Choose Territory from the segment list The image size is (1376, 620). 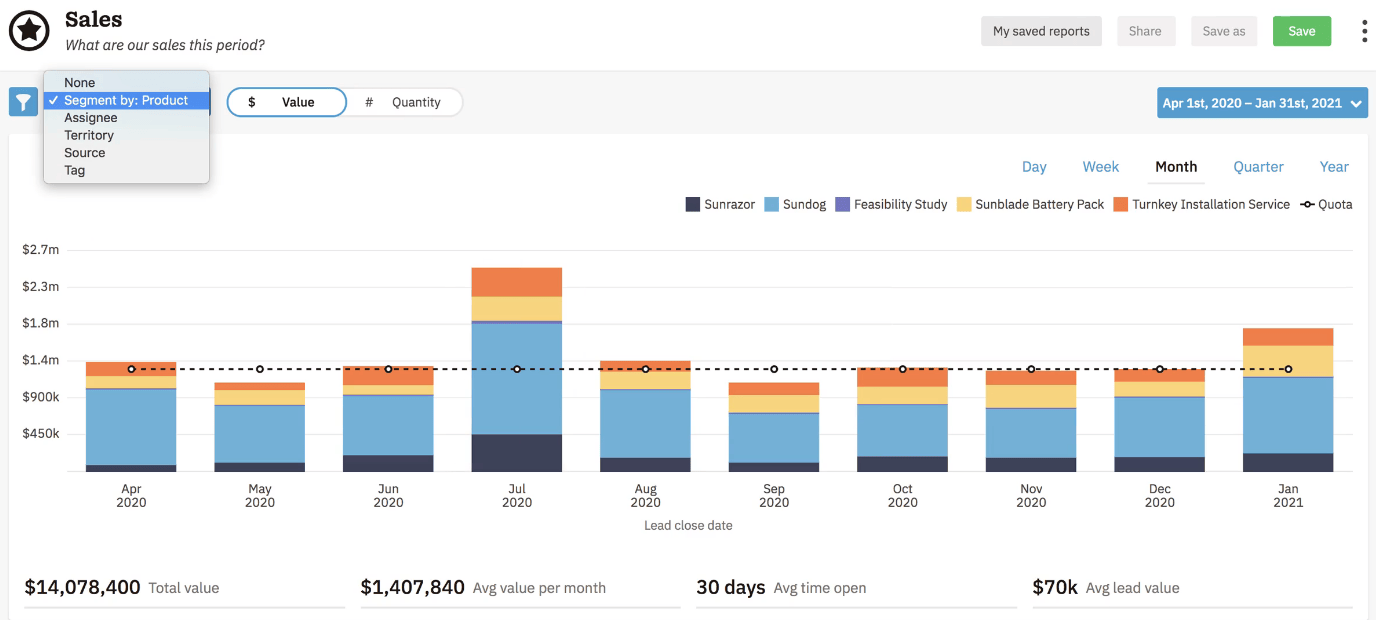[x=89, y=135]
